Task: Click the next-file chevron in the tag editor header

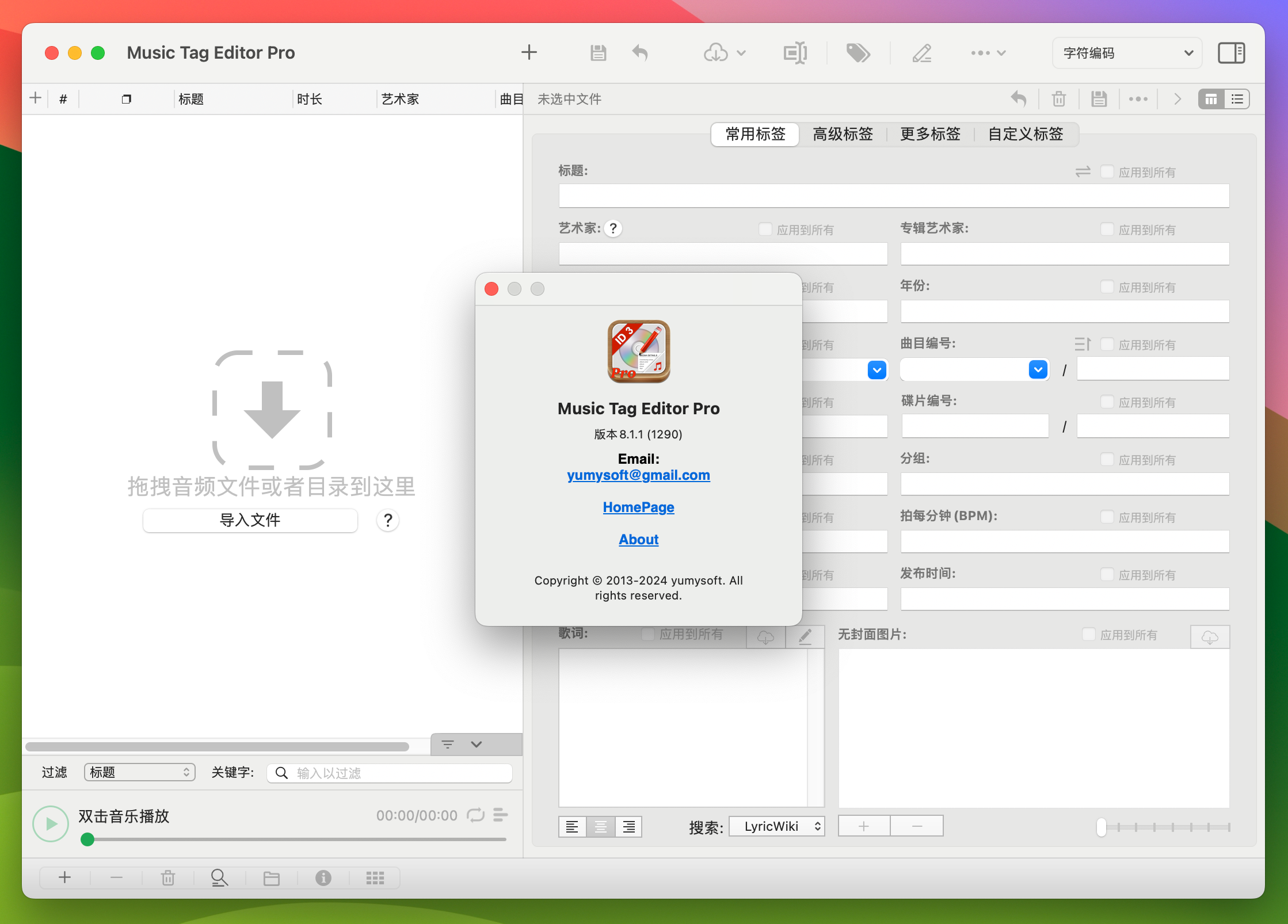Action: (1178, 99)
